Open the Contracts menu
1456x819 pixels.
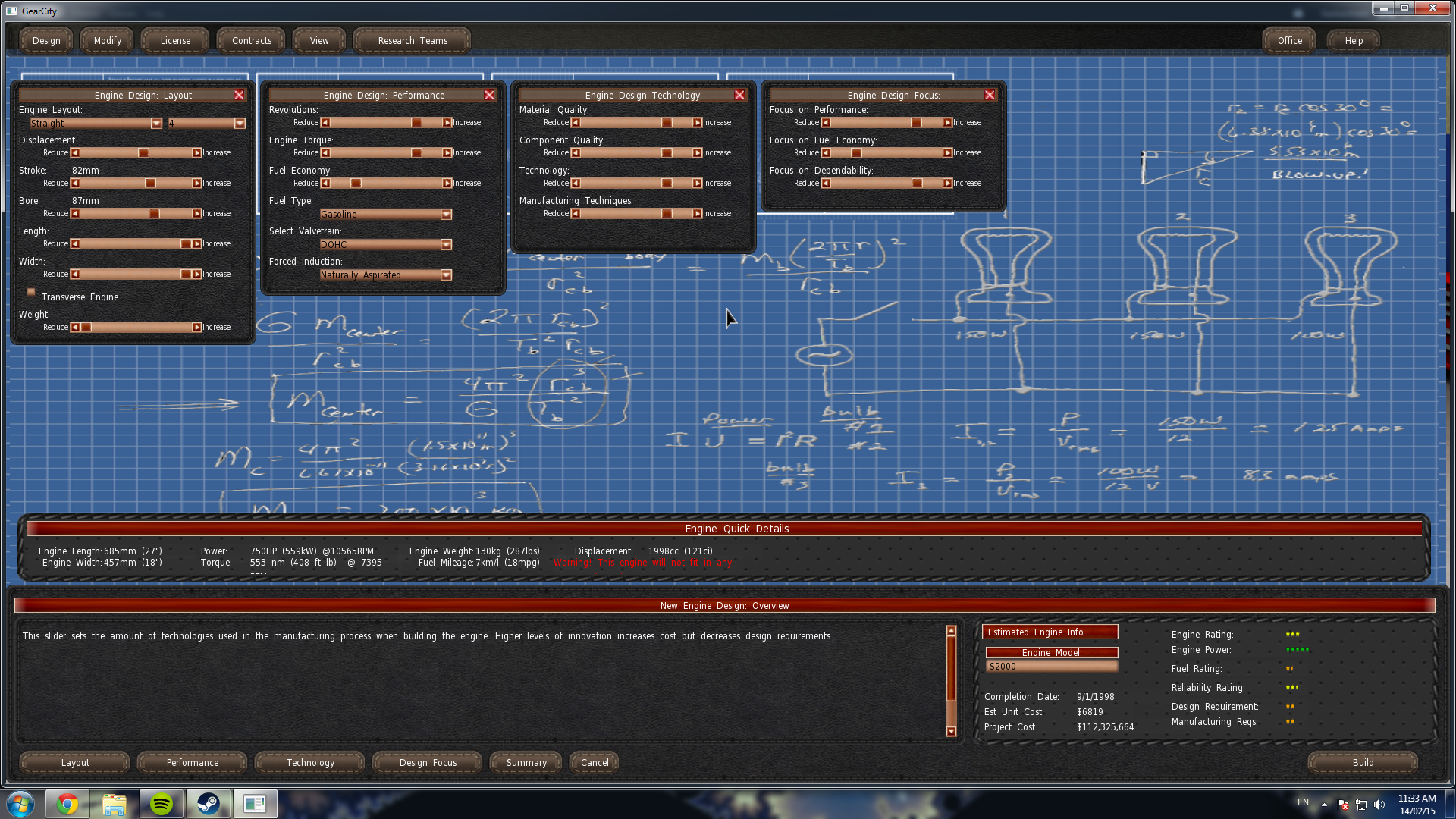pyautogui.click(x=251, y=41)
